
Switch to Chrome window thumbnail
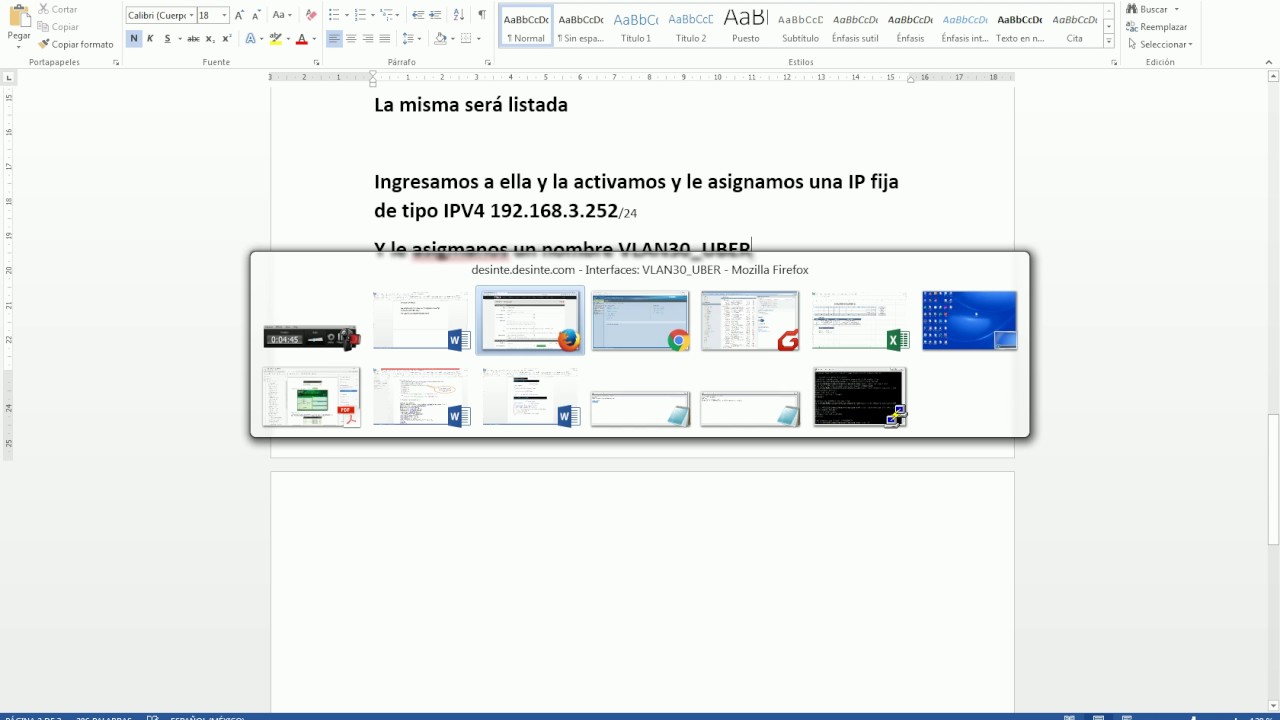click(640, 320)
